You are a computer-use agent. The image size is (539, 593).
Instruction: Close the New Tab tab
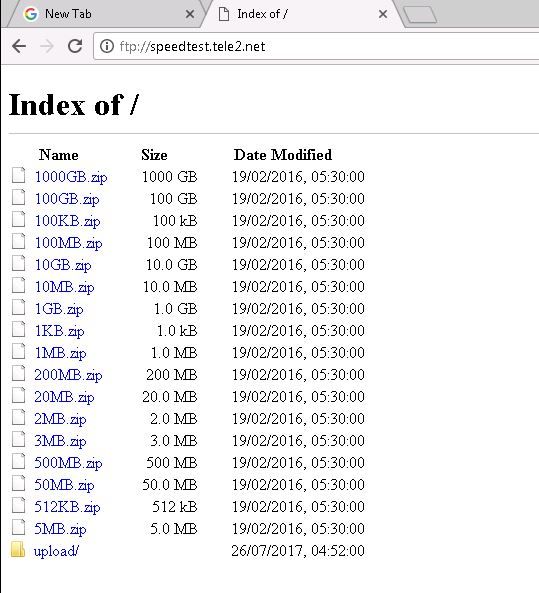[x=190, y=14]
